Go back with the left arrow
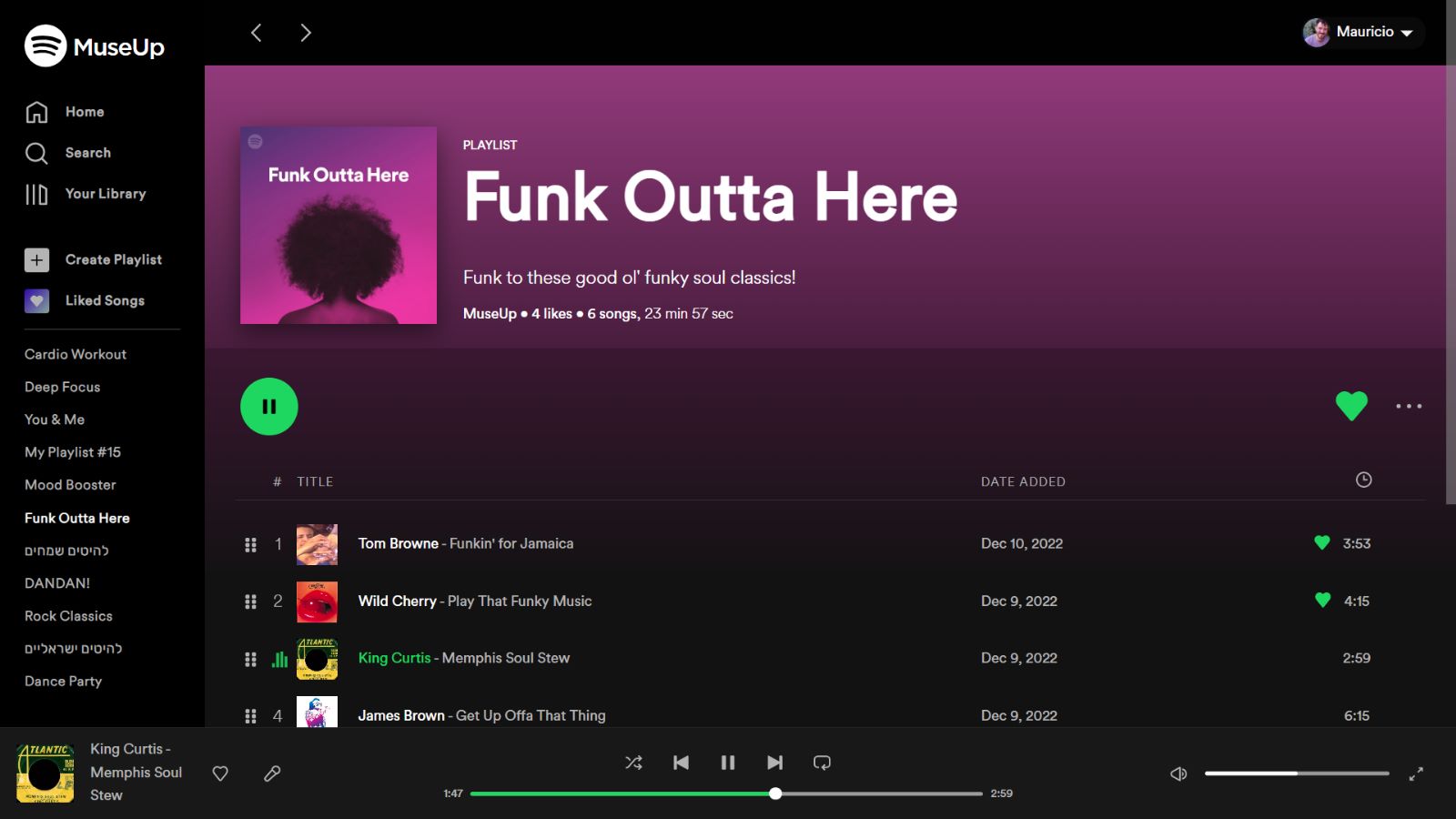Screen dimensions: 1456x819 (257, 33)
